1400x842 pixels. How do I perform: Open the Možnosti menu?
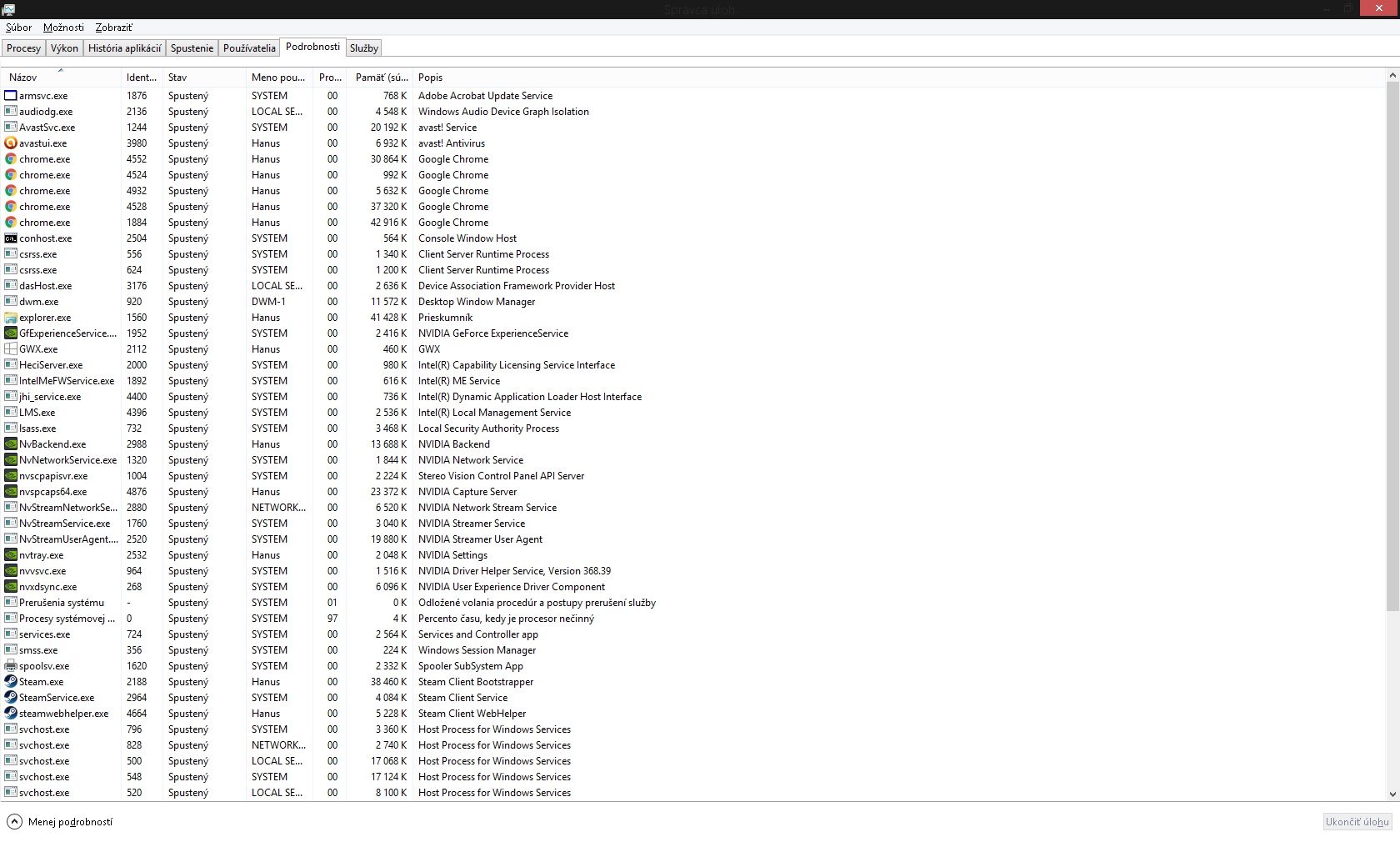click(64, 28)
